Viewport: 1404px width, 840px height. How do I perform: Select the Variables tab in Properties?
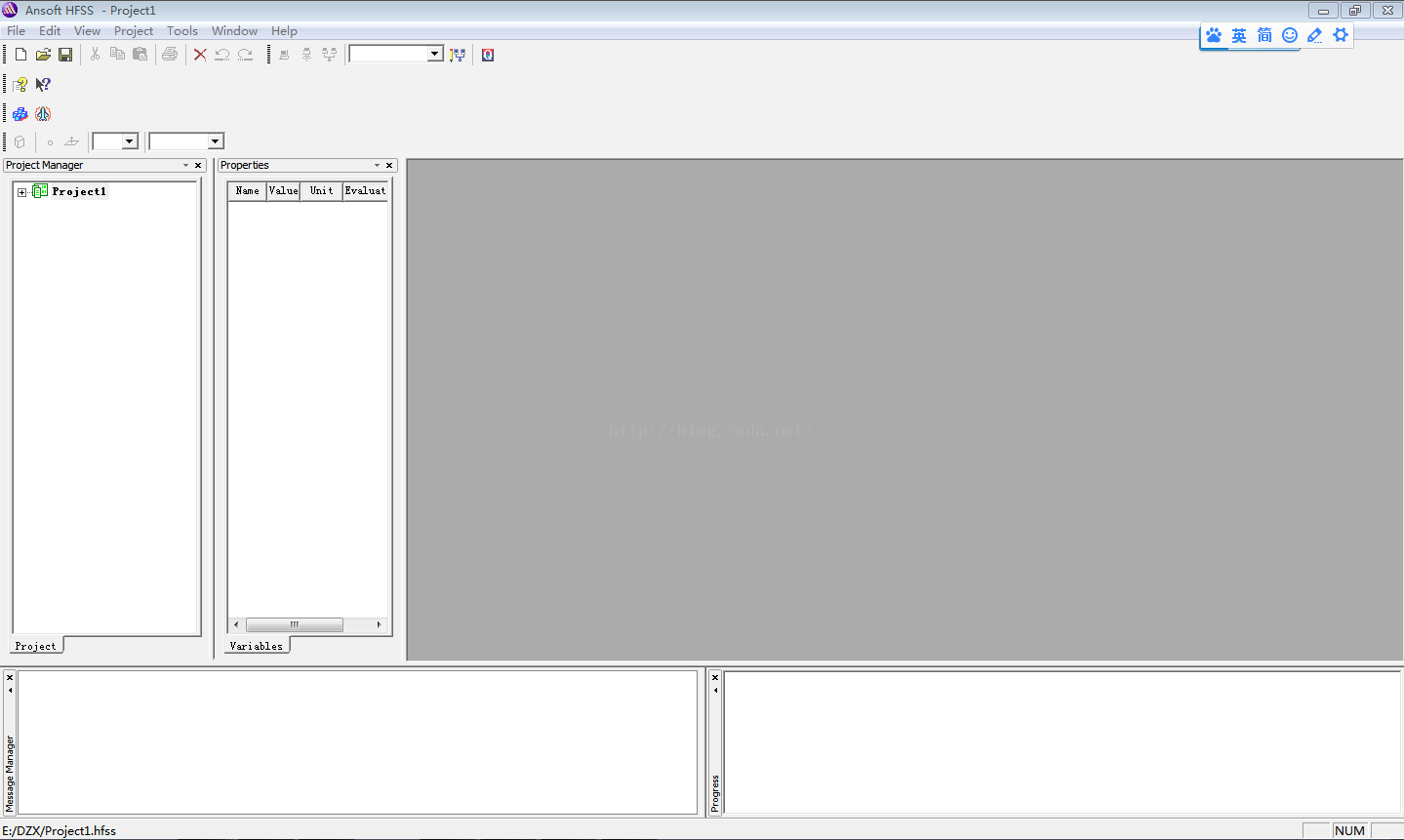coord(257,646)
